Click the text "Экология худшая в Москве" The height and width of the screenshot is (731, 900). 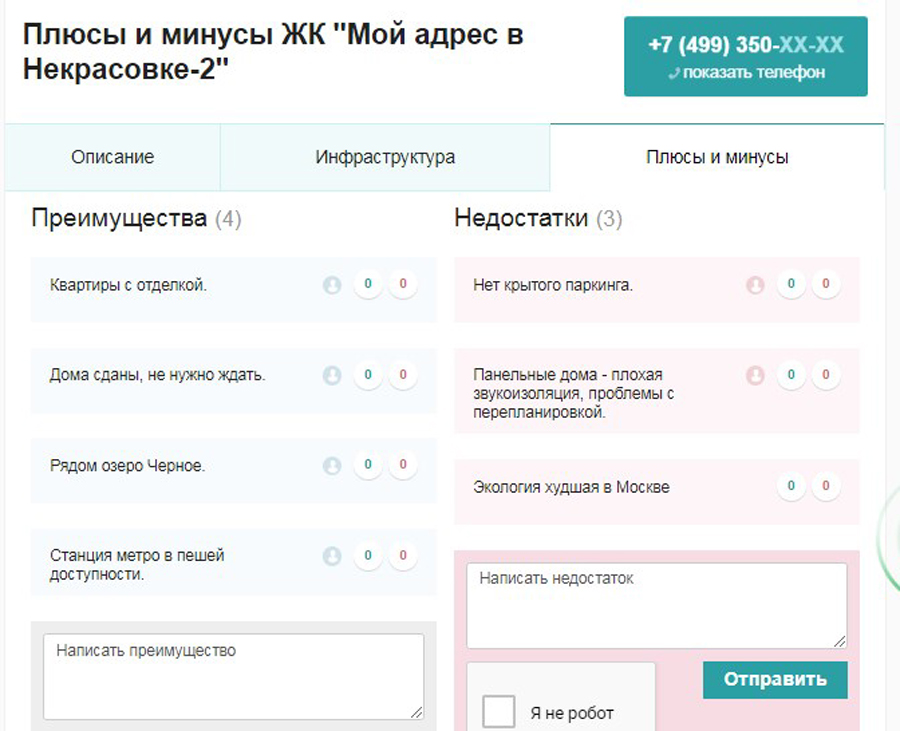click(571, 487)
